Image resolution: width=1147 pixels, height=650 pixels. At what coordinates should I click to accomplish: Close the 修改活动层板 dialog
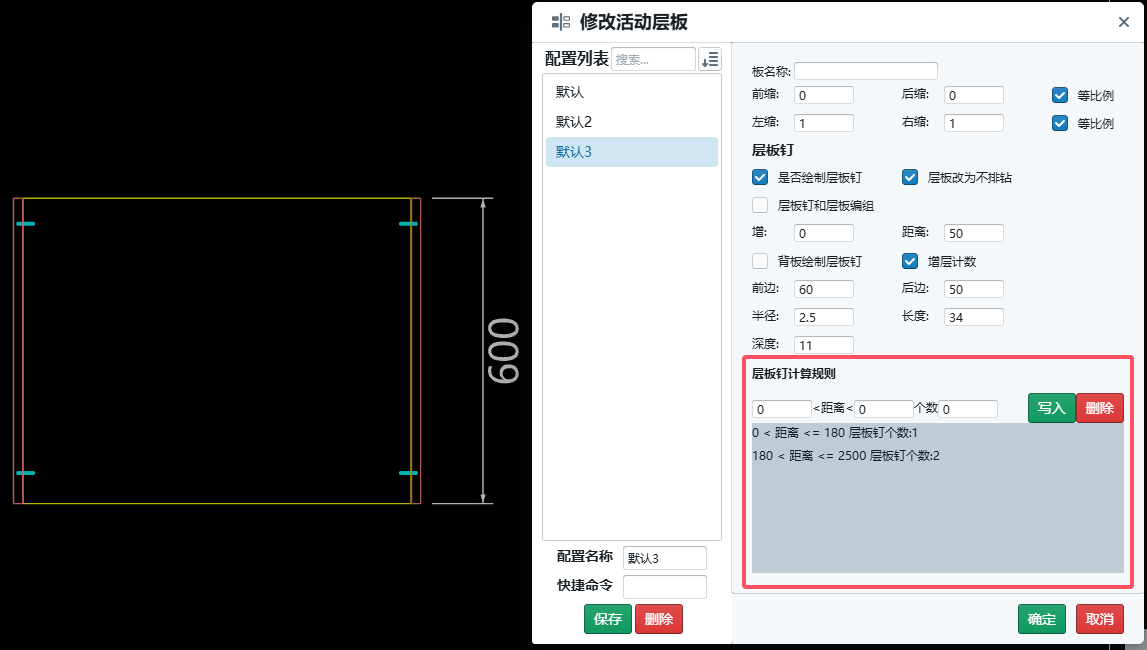tap(1124, 22)
